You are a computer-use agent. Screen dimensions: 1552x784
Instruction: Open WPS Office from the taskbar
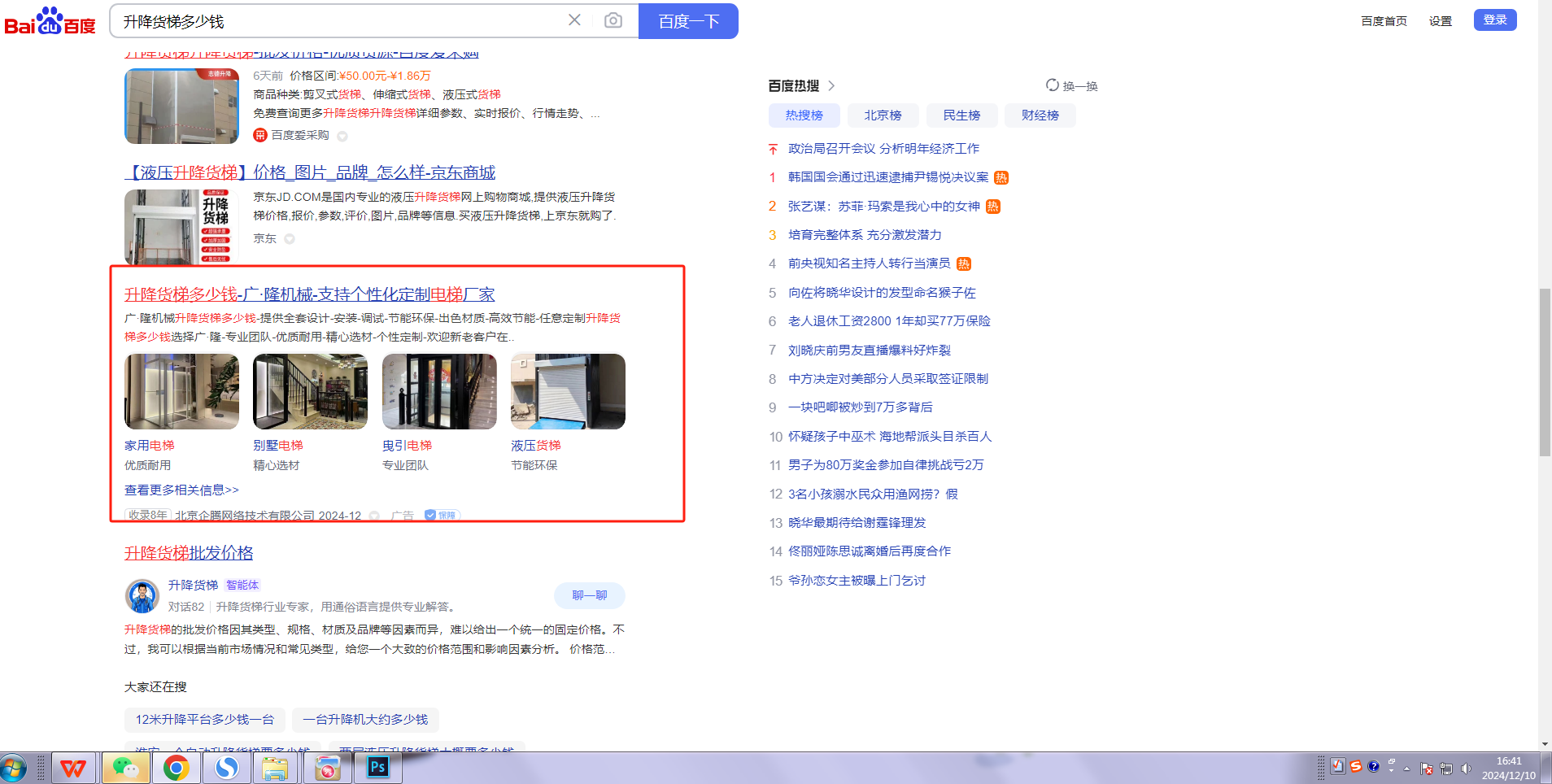[x=74, y=768]
